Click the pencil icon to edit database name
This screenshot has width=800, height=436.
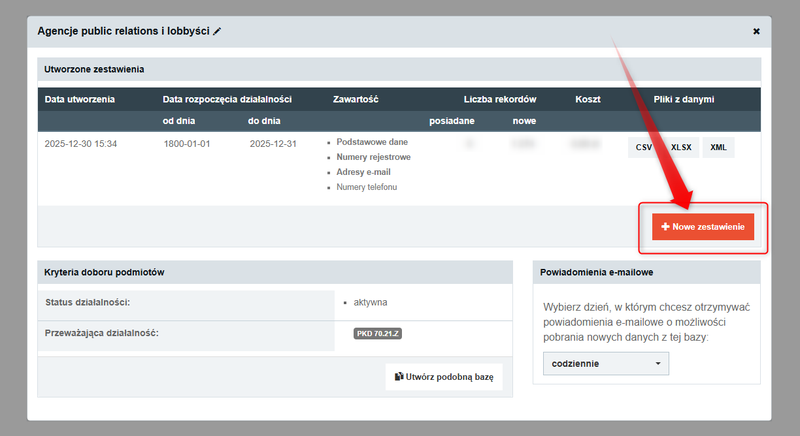[217, 31]
